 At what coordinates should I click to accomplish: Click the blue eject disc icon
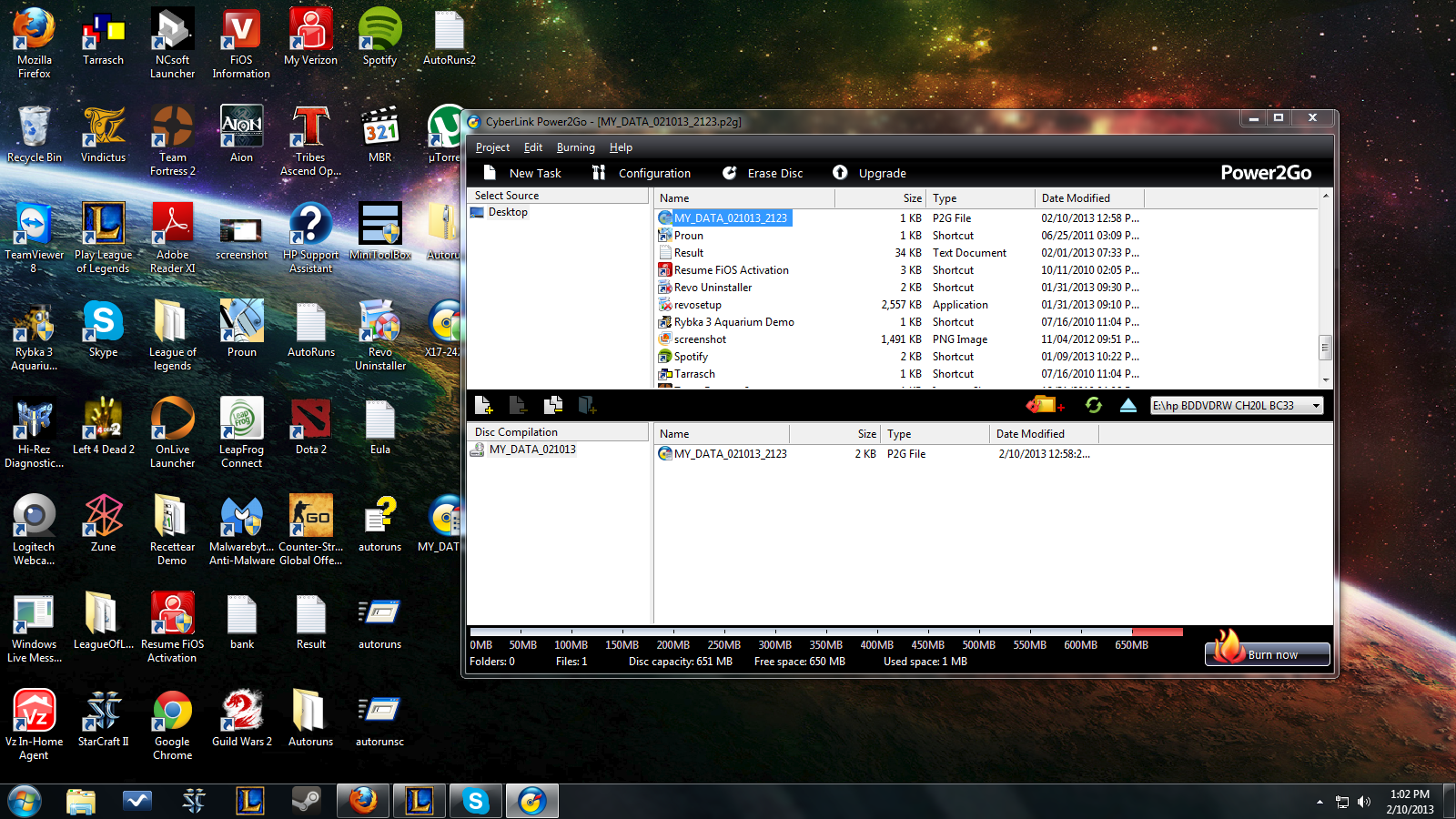tap(1128, 405)
